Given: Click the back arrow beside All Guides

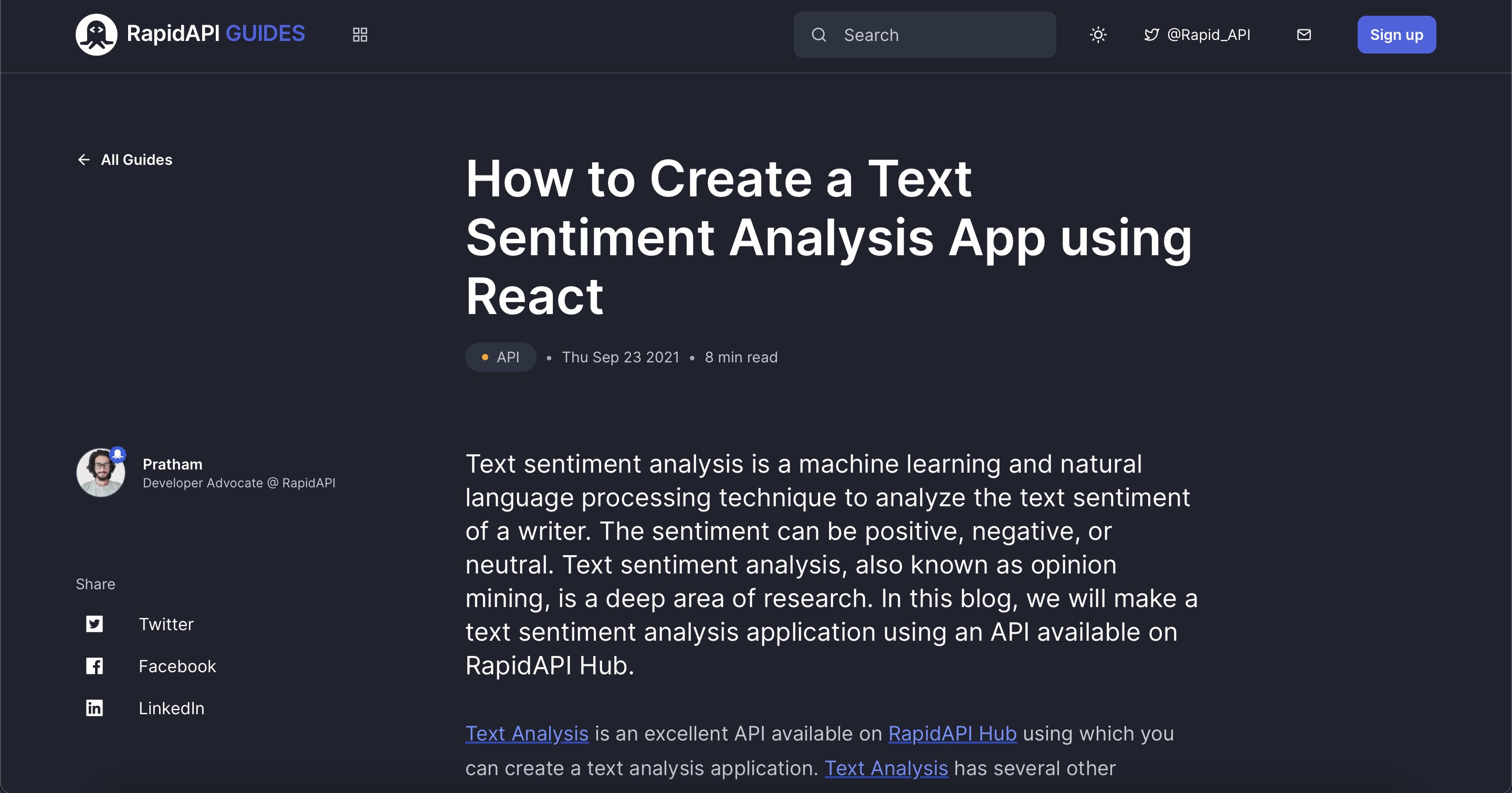Looking at the screenshot, I should (84, 160).
